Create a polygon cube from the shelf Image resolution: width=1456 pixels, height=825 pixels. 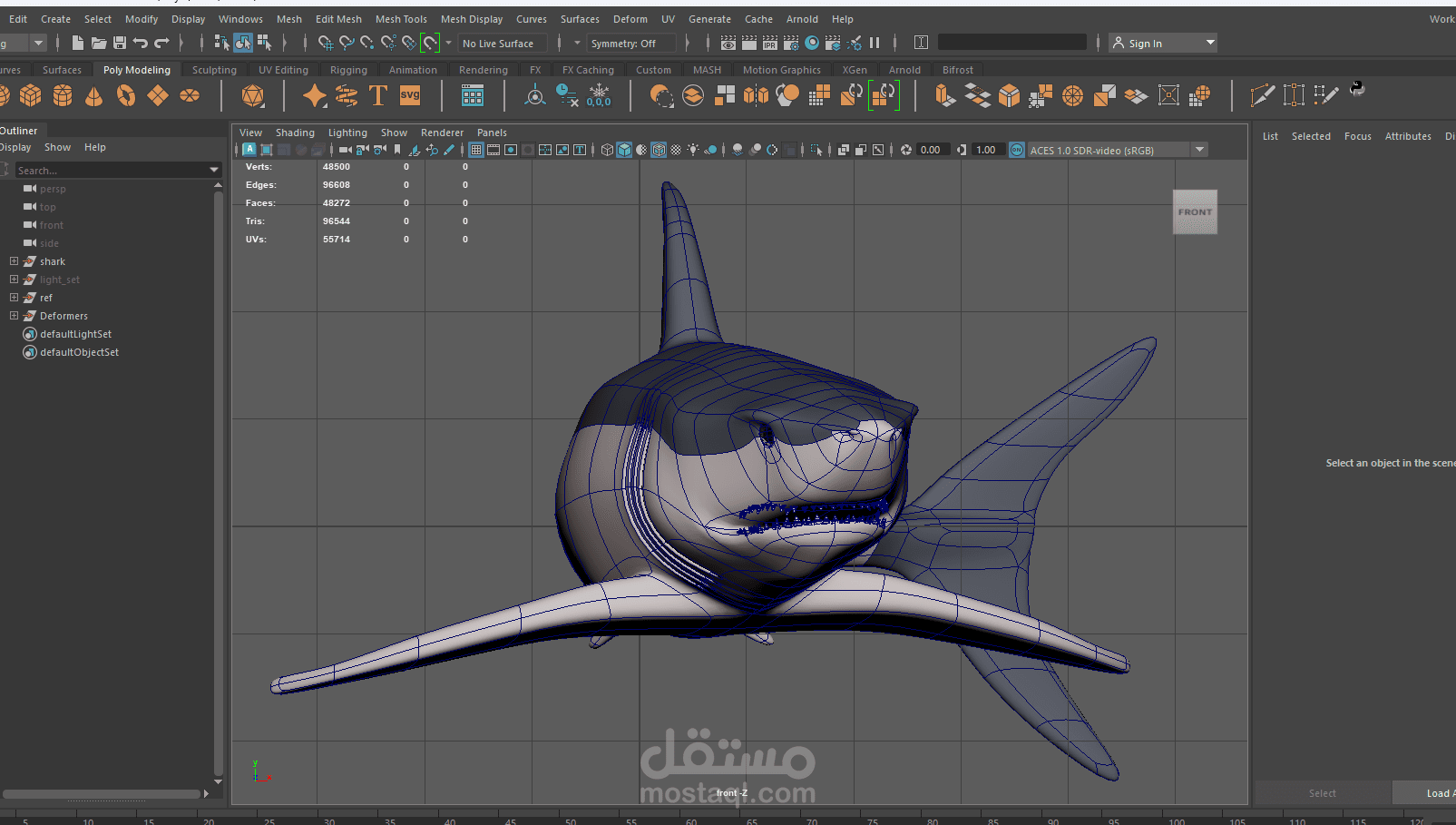(x=31, y=95)
